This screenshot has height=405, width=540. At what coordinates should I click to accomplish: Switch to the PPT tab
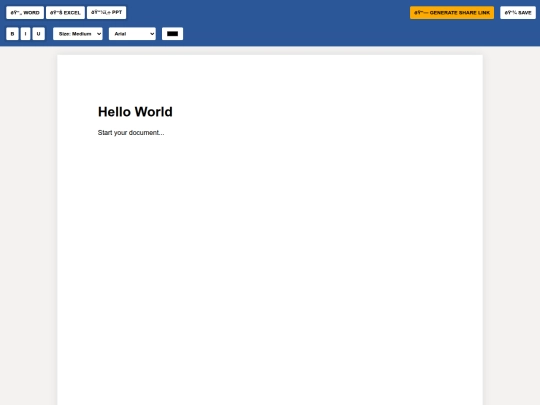tap(106, 13)
